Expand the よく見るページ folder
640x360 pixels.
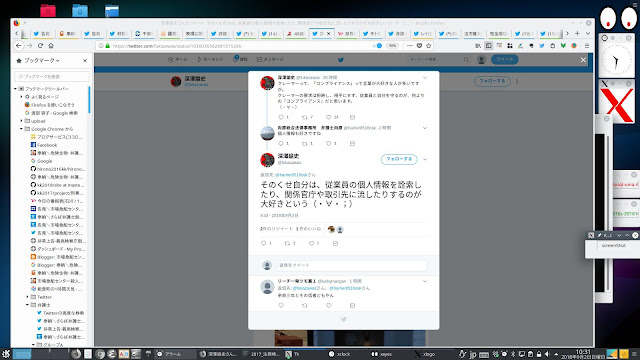coord(22,97)
